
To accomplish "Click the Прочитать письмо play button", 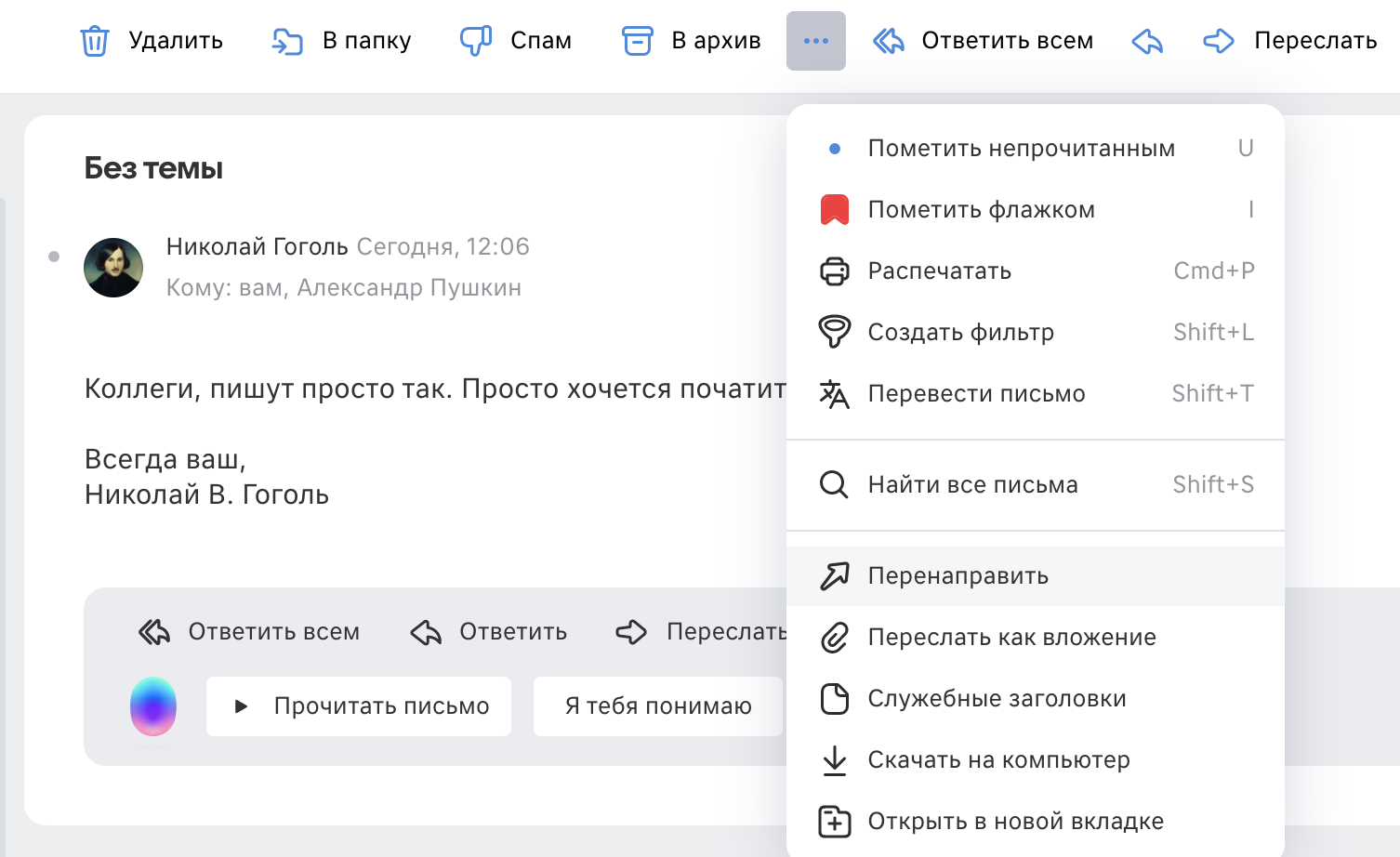I will [359, 706].
